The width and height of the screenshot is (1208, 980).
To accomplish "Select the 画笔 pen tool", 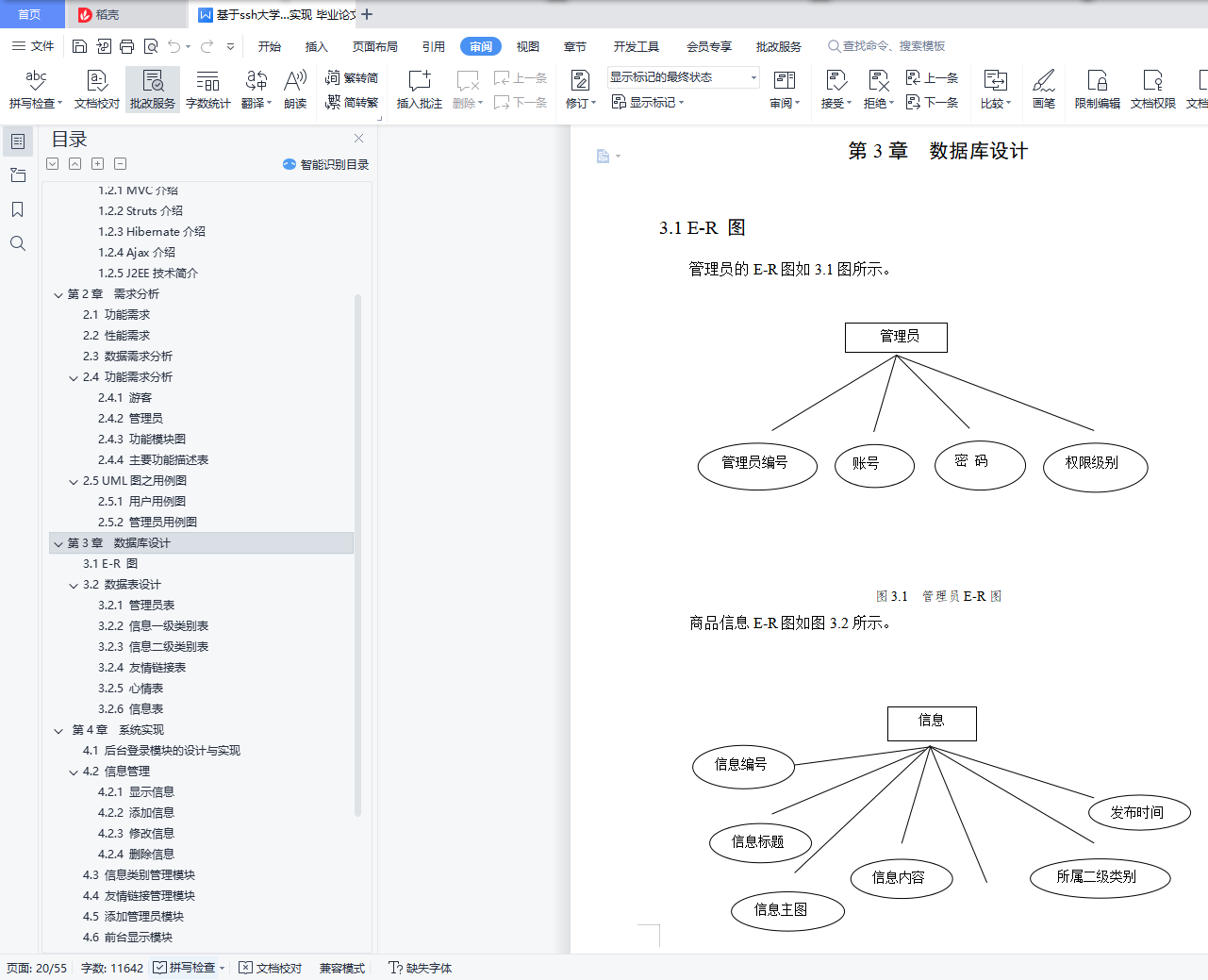I will pyautogui.click(x=1044, y=90).
